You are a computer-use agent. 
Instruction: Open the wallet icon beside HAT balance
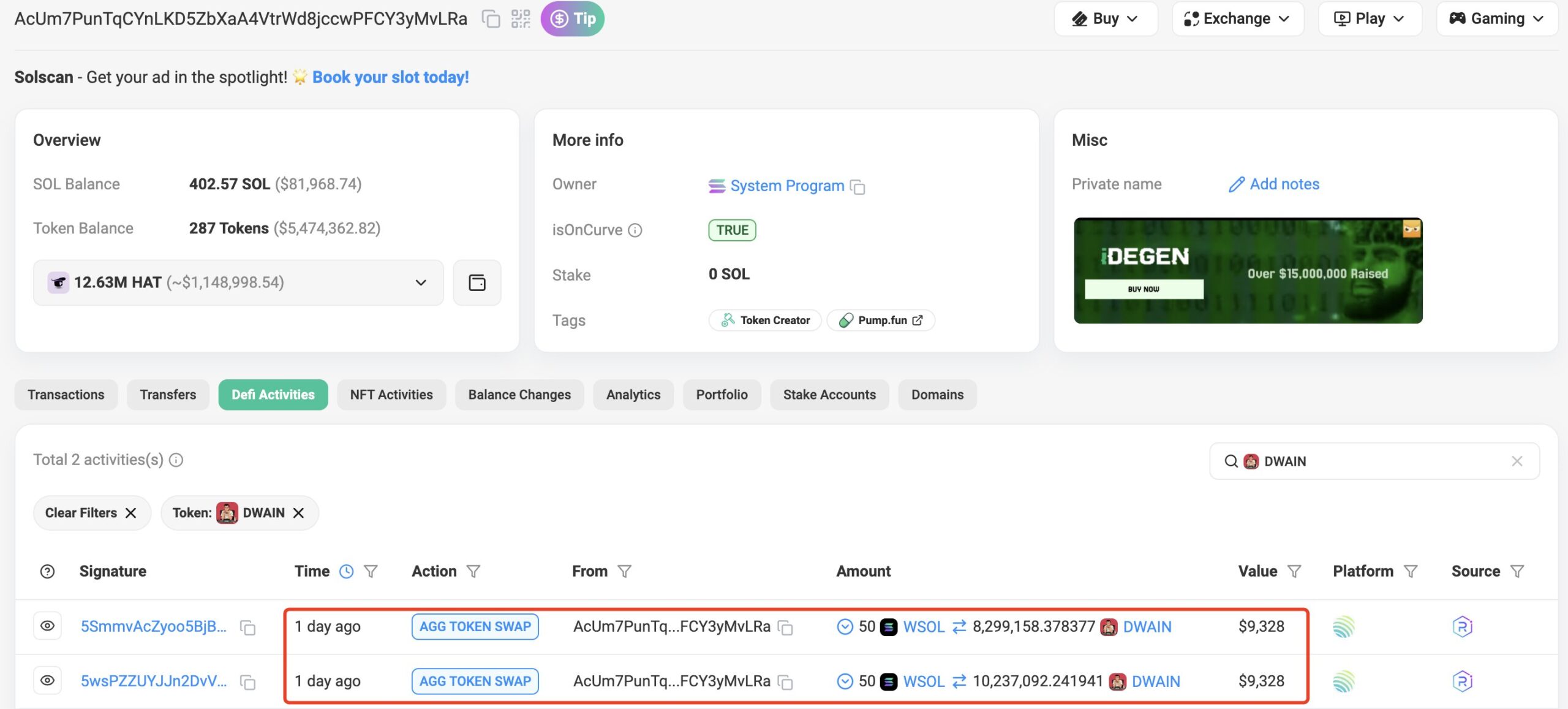pos(477,282)
